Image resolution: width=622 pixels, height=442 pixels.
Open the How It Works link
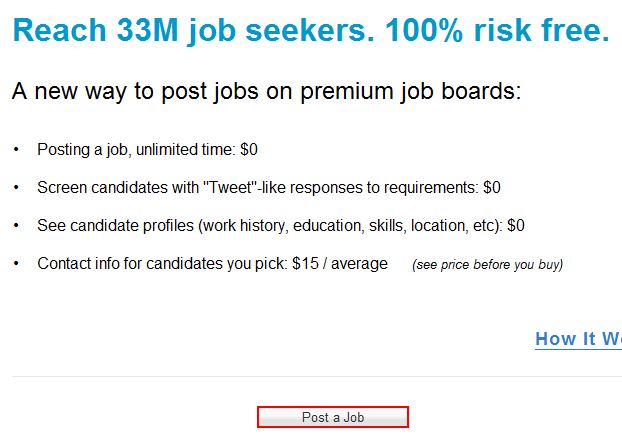[x=578, y=339]
